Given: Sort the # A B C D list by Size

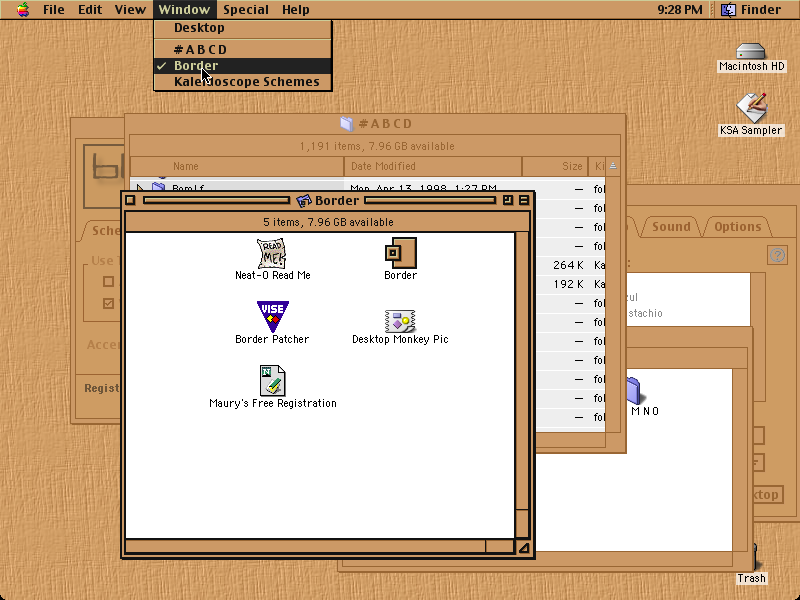Looking at the screenshot, I should coord(555,166).
